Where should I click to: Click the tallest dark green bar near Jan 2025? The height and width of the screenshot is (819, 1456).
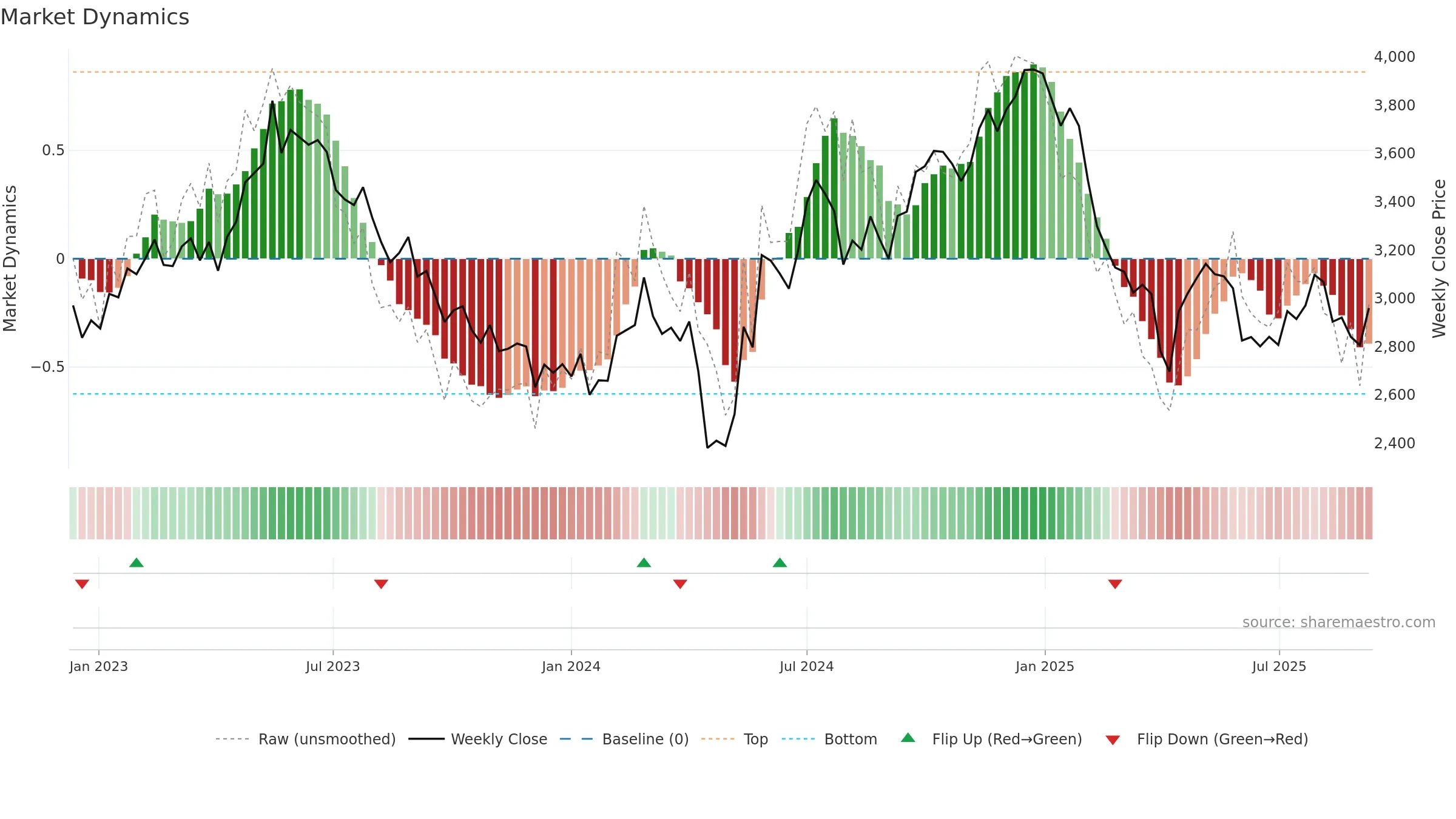[1033, 161]
